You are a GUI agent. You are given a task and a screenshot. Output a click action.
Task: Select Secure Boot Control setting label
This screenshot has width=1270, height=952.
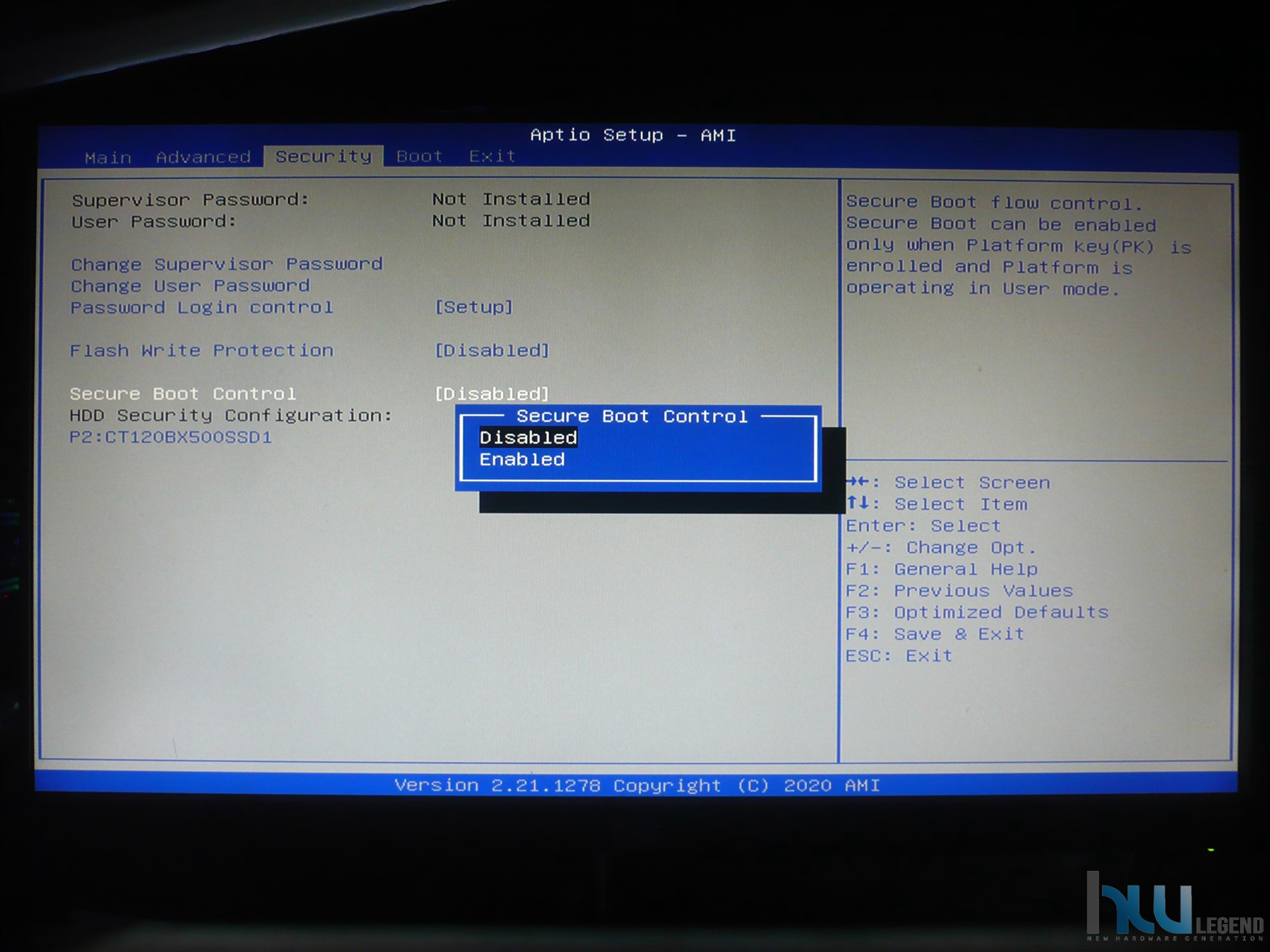pos(183,394)
